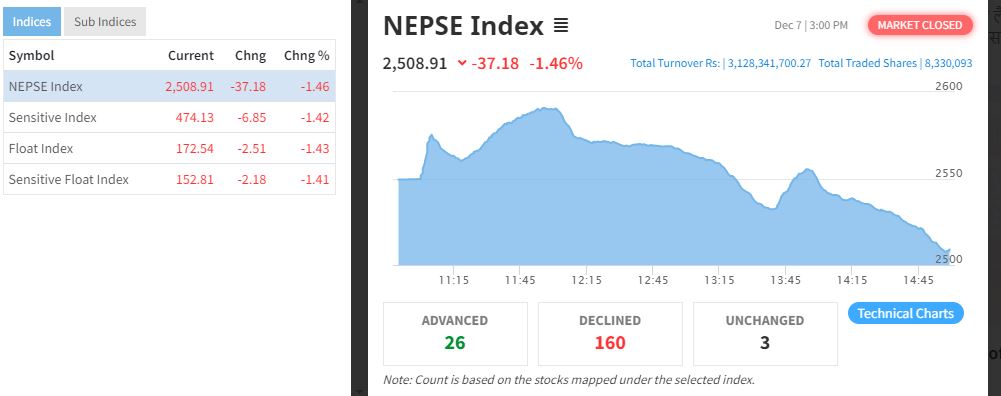Select the Sensitive Index row

click(x=169, y=118)
